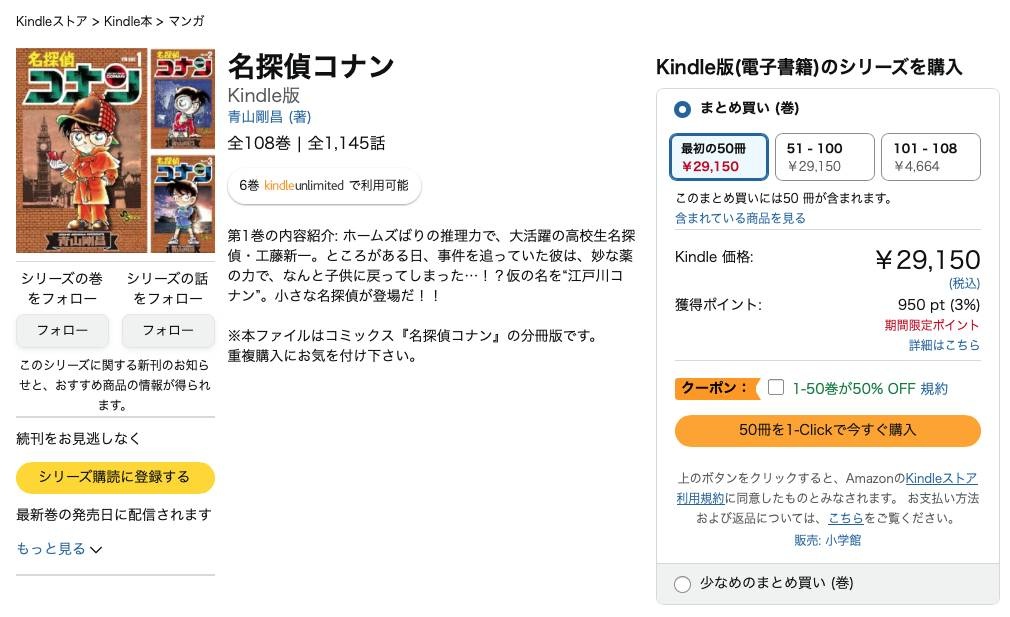Open the coupon 規約 terms link

(x=934, y=389)
